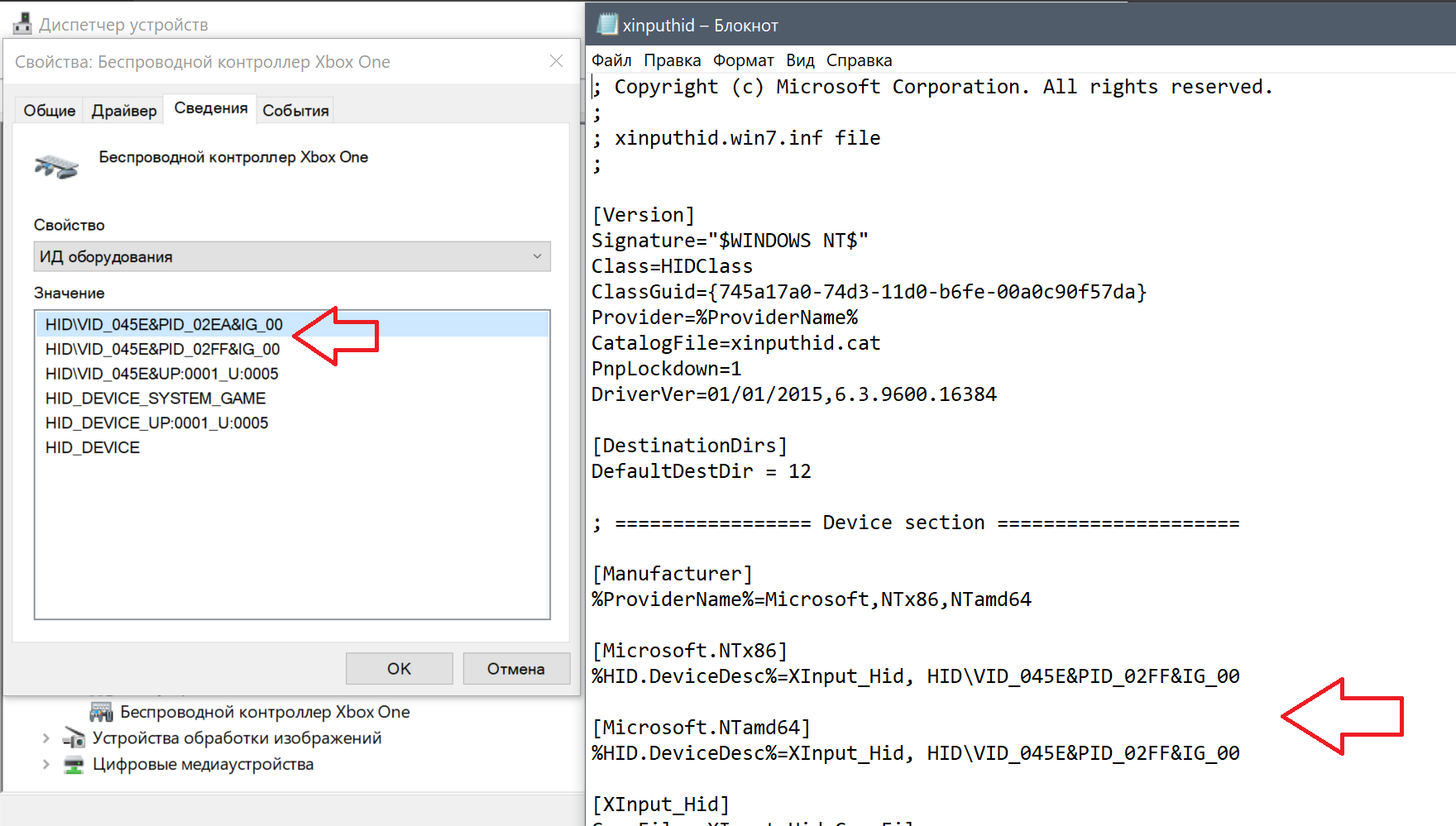
Task: Select Беспроводной контроллер Xbox One in device tree
Action: pyautogui.click(x=265, y=712)
